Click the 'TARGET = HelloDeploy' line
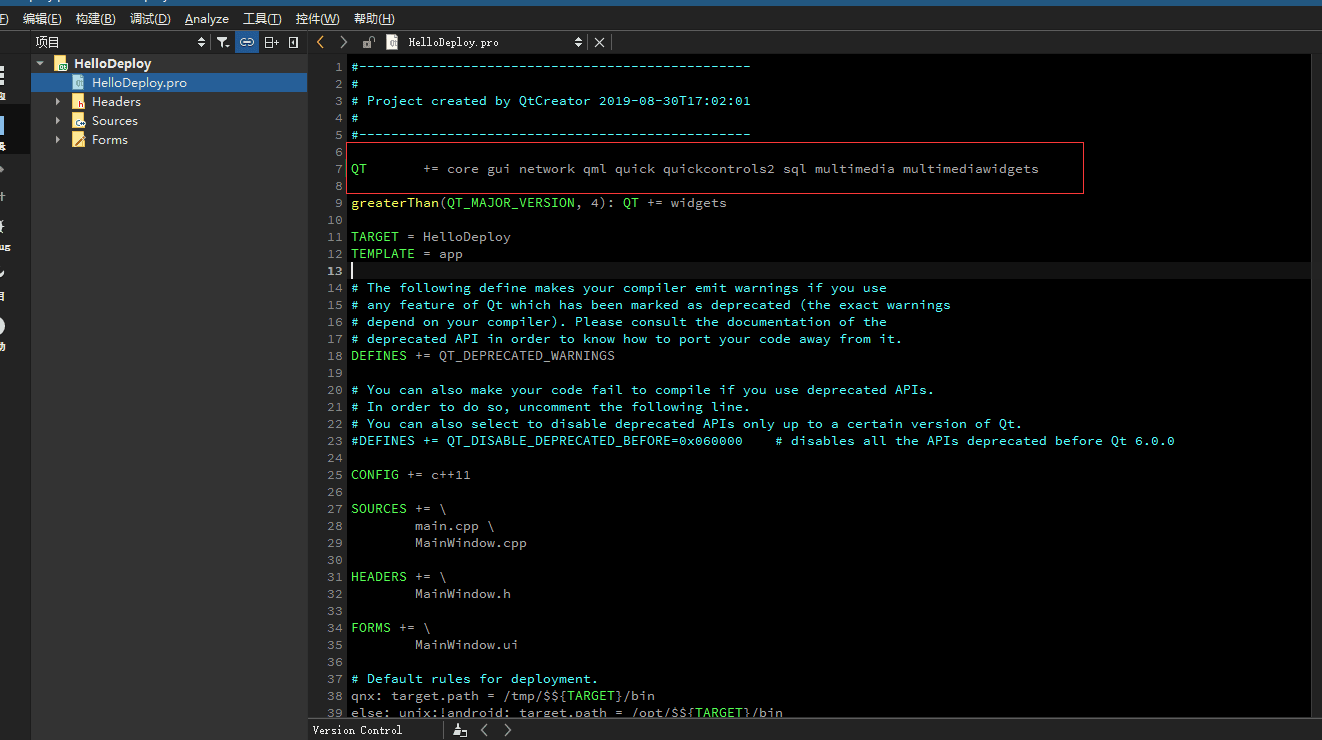Image resolution: width=1322 pixels, height=740 pixels. point(431,237)
